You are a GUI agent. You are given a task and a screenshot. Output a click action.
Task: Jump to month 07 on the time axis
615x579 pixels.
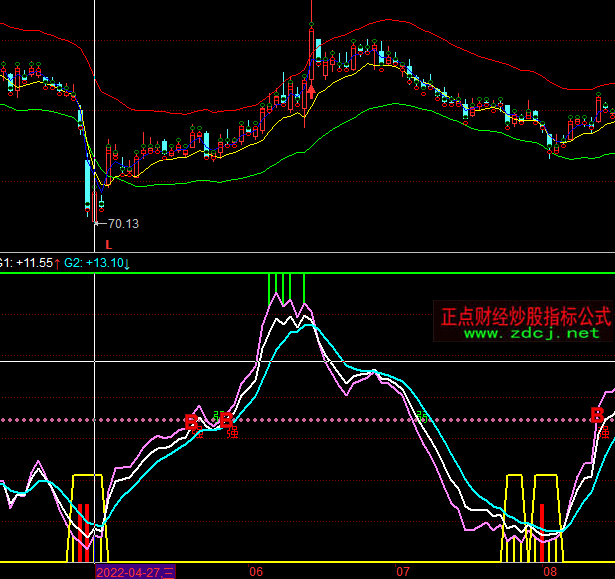tap(404, 571)
